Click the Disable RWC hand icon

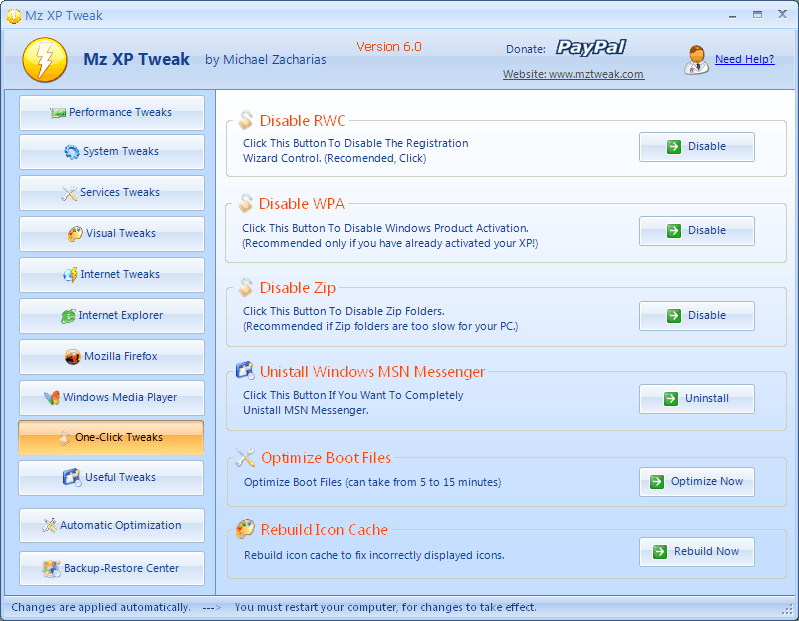[246, 120]
